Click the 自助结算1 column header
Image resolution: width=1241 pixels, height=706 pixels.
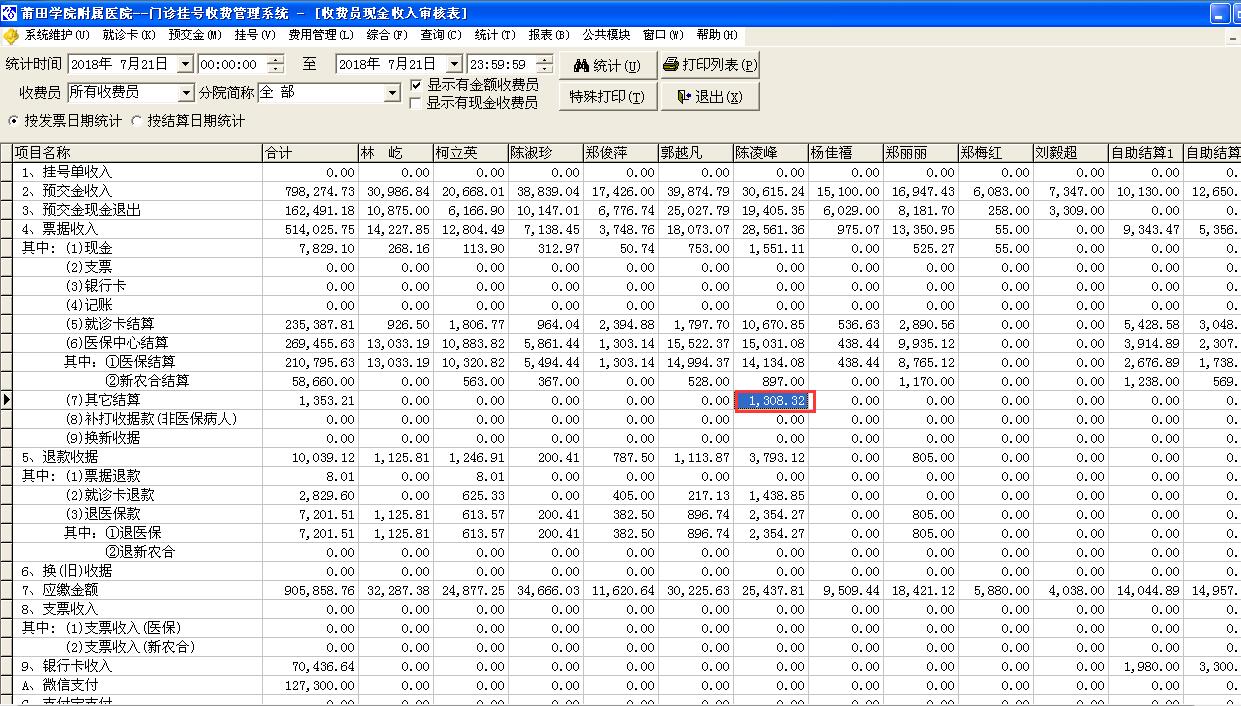1145,153
